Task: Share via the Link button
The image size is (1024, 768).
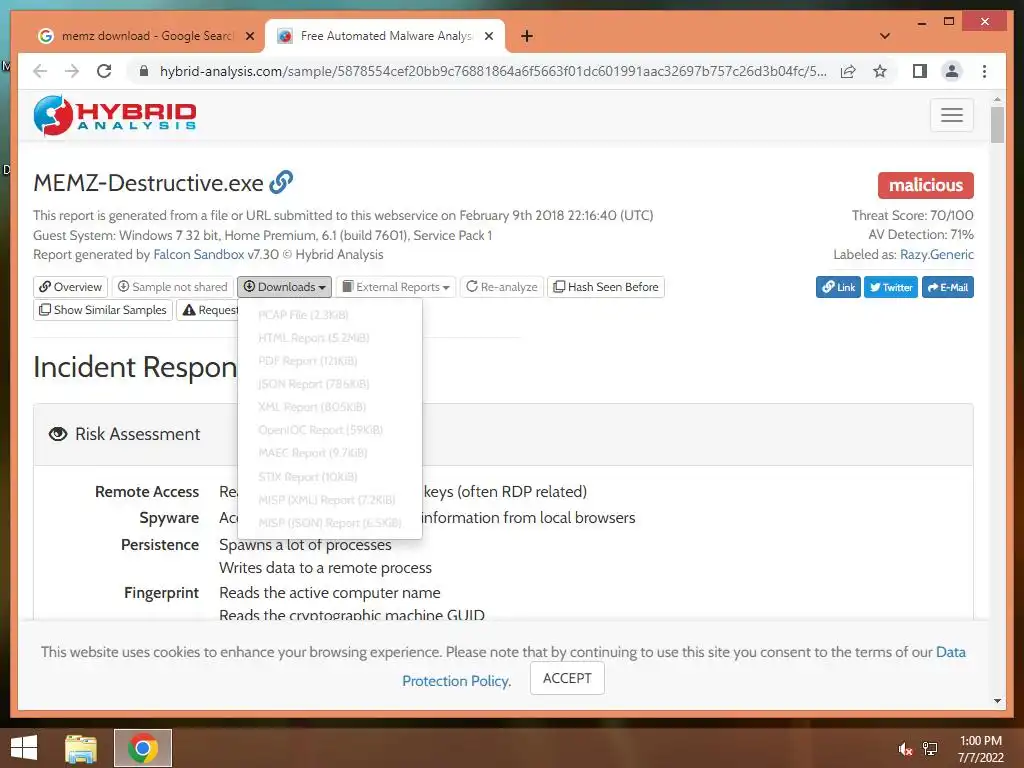Action: click(x=838, y=287)
